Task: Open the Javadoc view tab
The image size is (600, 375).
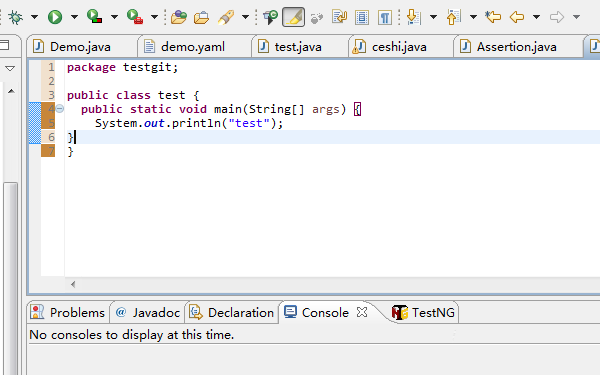Action: click(148, 313)
